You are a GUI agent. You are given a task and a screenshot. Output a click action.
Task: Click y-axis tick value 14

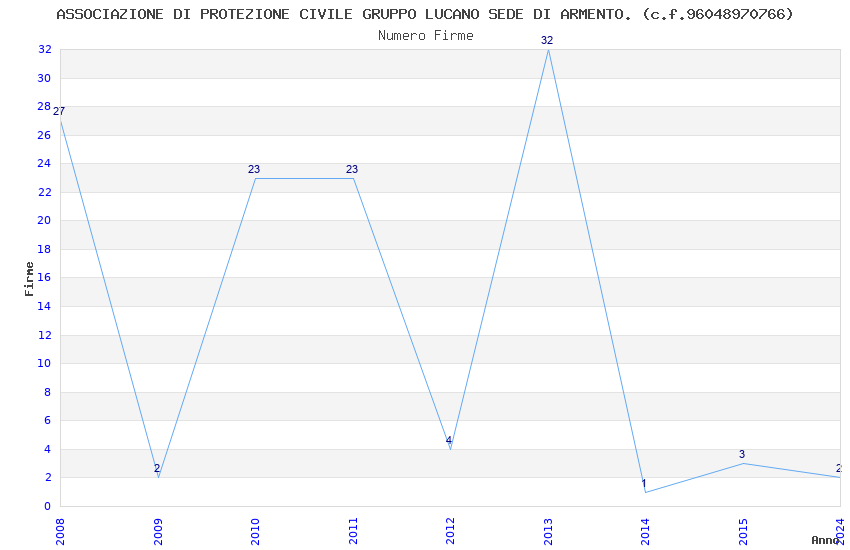coord(44,306)
